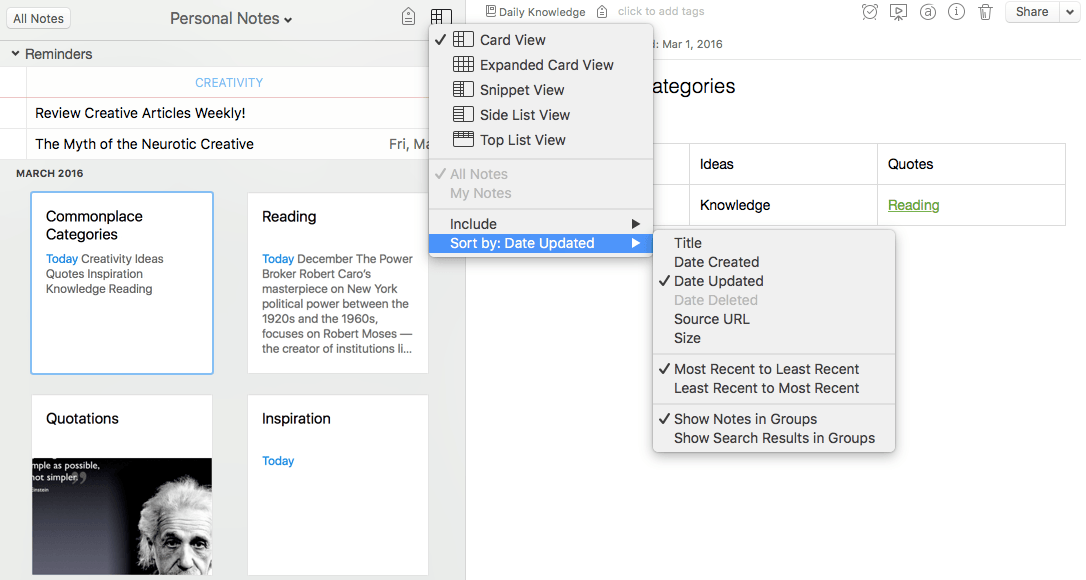Uncheck Show Notes in Groups
The height and width of the screenshot is (580, 1086).
pyautogui.click(x=745, y=419)
